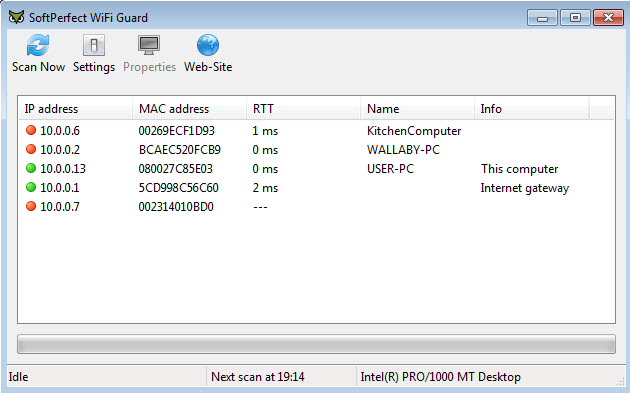Click MAC address 080027C85E03
Viewport: 630px width, 393px height.
point(176,168)
